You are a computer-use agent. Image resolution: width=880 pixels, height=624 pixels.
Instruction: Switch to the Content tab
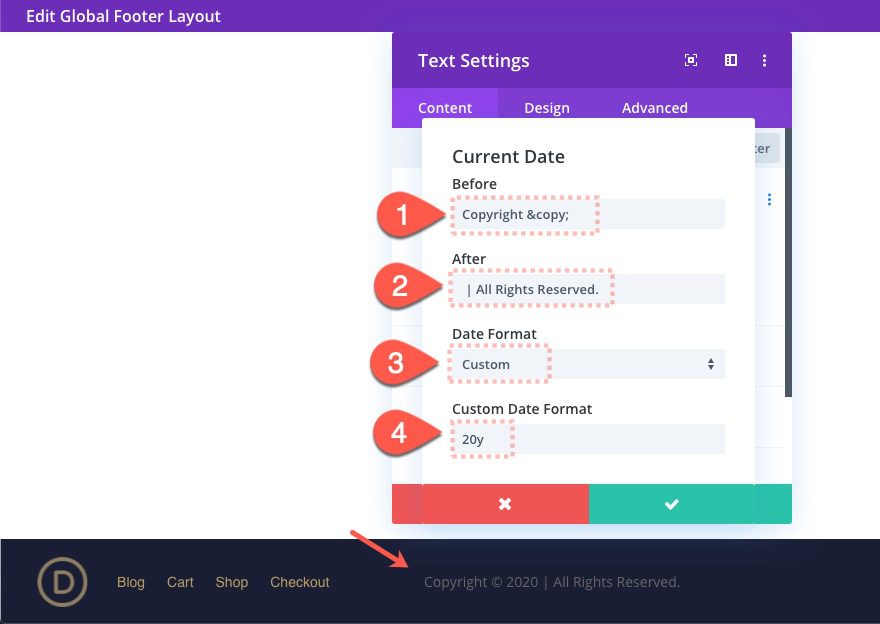[445, 107]
